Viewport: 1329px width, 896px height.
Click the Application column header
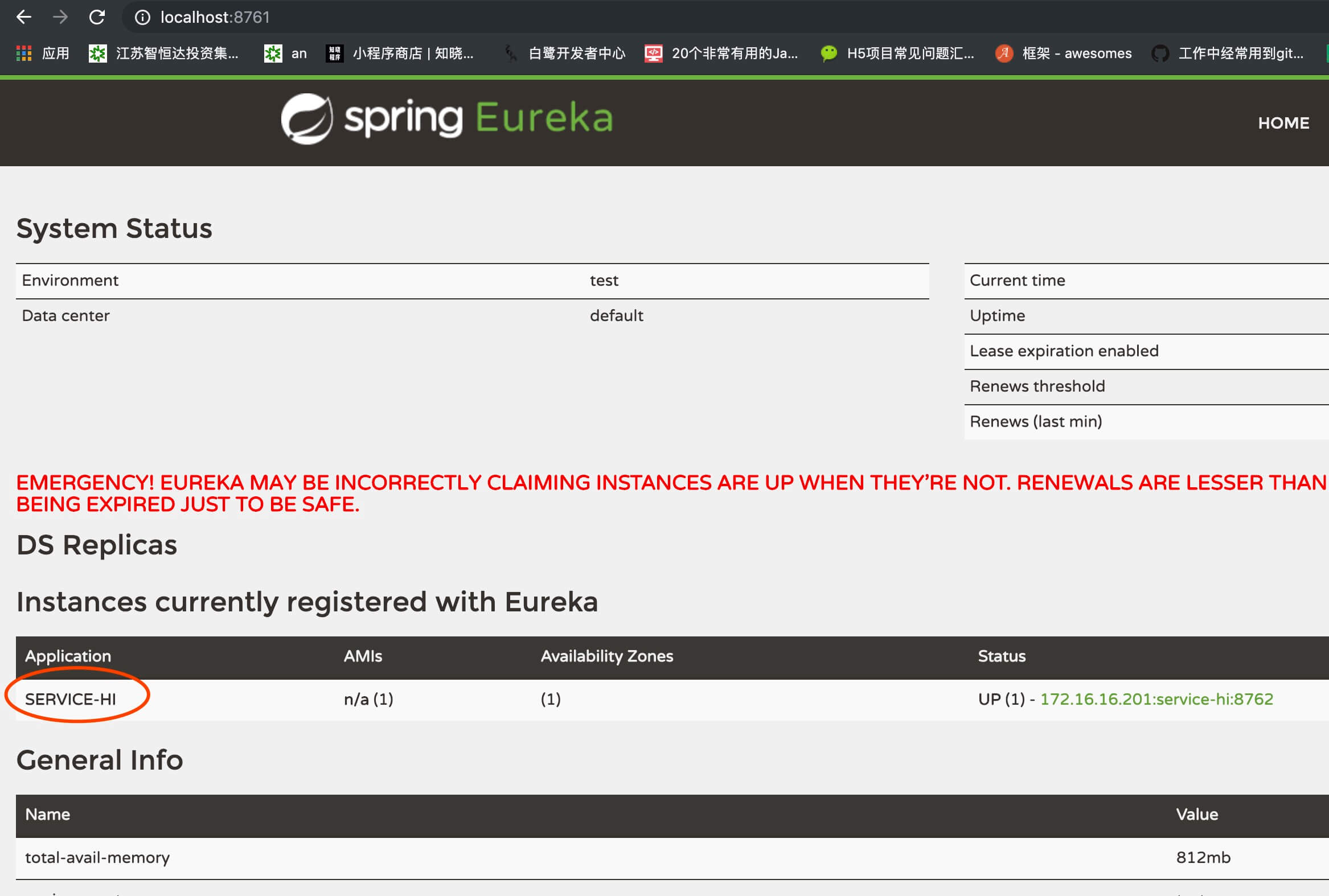(68, 656)
